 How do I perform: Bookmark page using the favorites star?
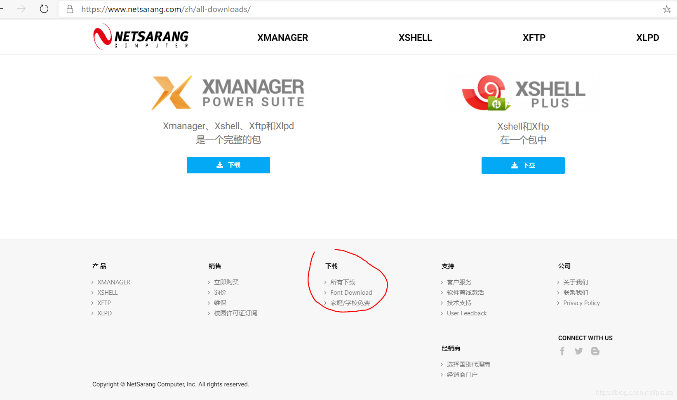[x=666, y=8]
